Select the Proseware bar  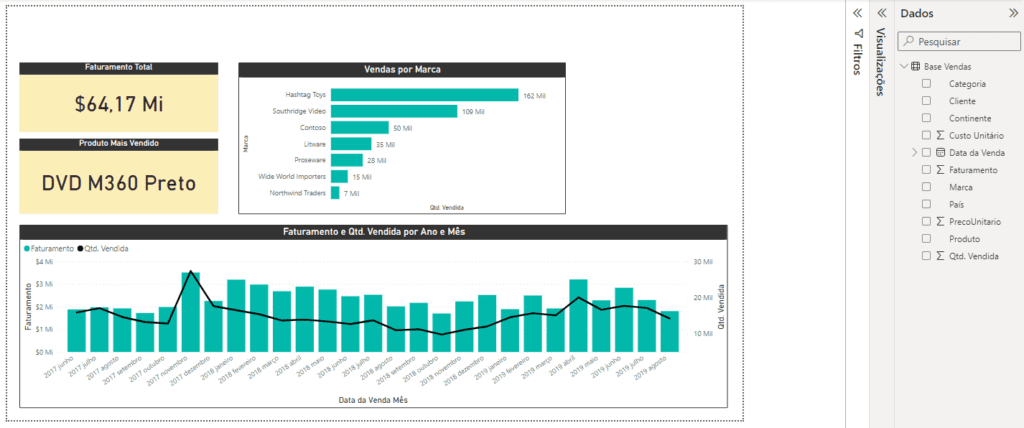[347, 160]
